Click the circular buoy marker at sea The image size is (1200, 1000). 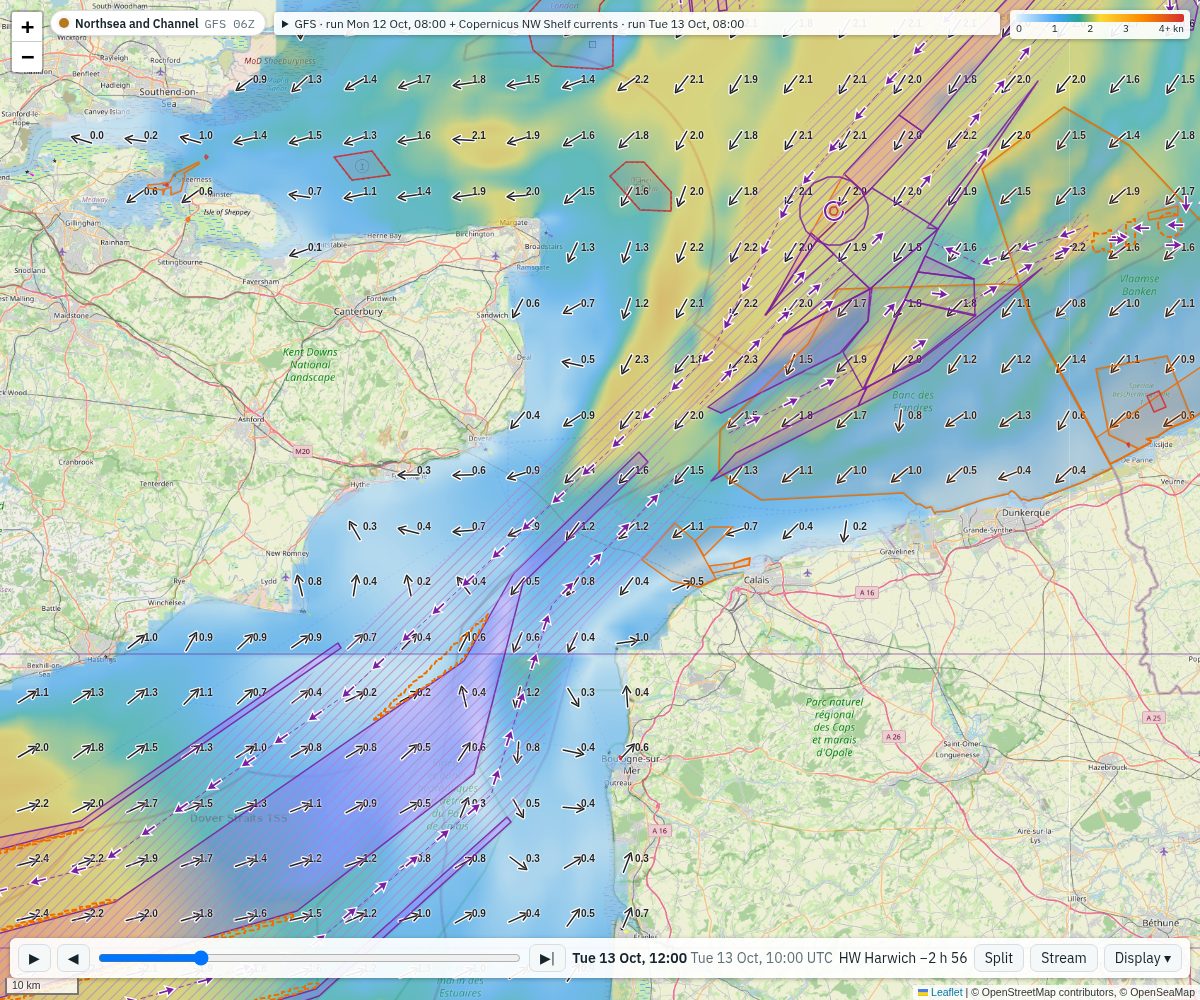coord(833,211)
